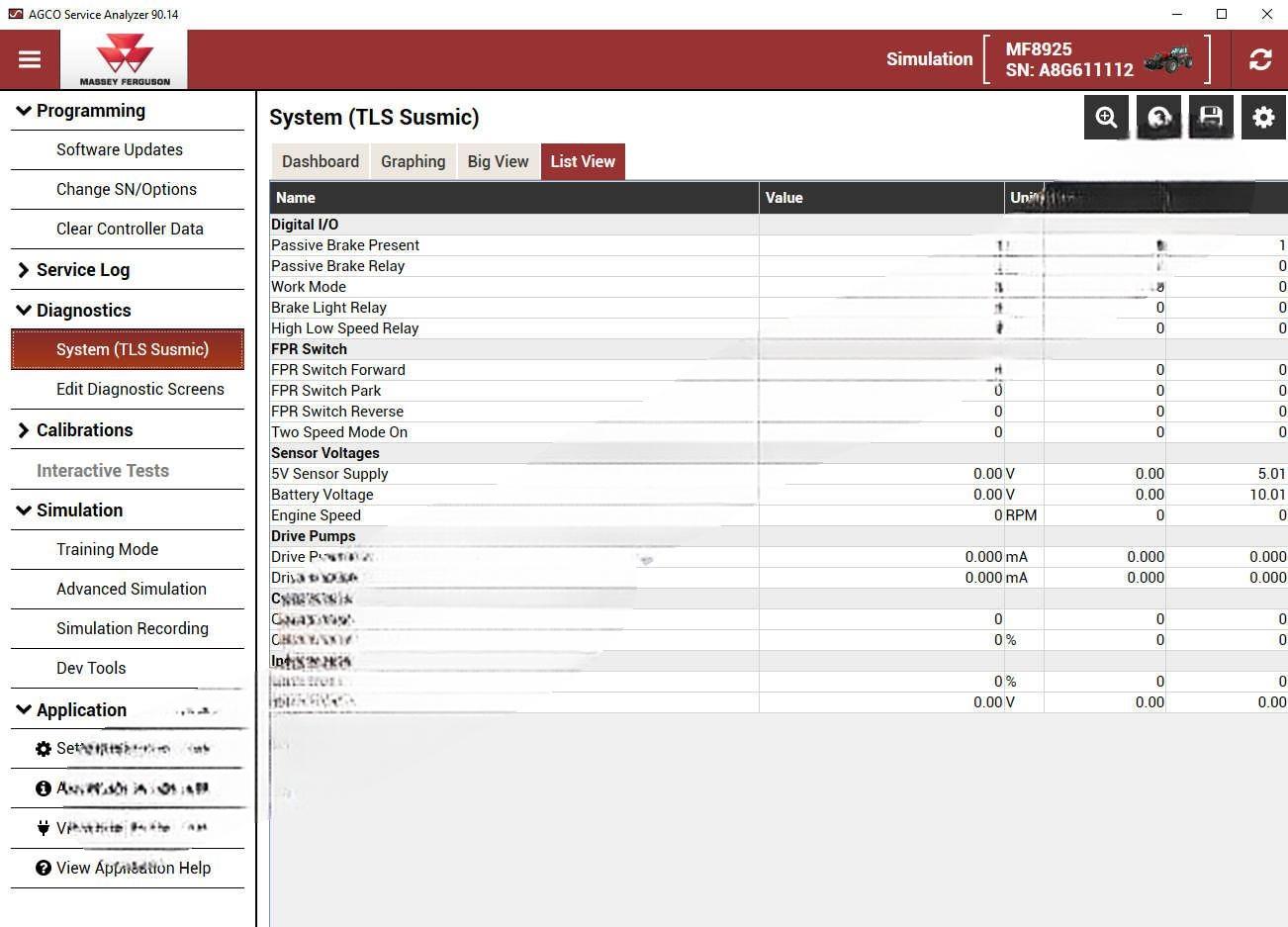1288x927 pixels.
Task: Open the Big View tab
Action: 498,161
